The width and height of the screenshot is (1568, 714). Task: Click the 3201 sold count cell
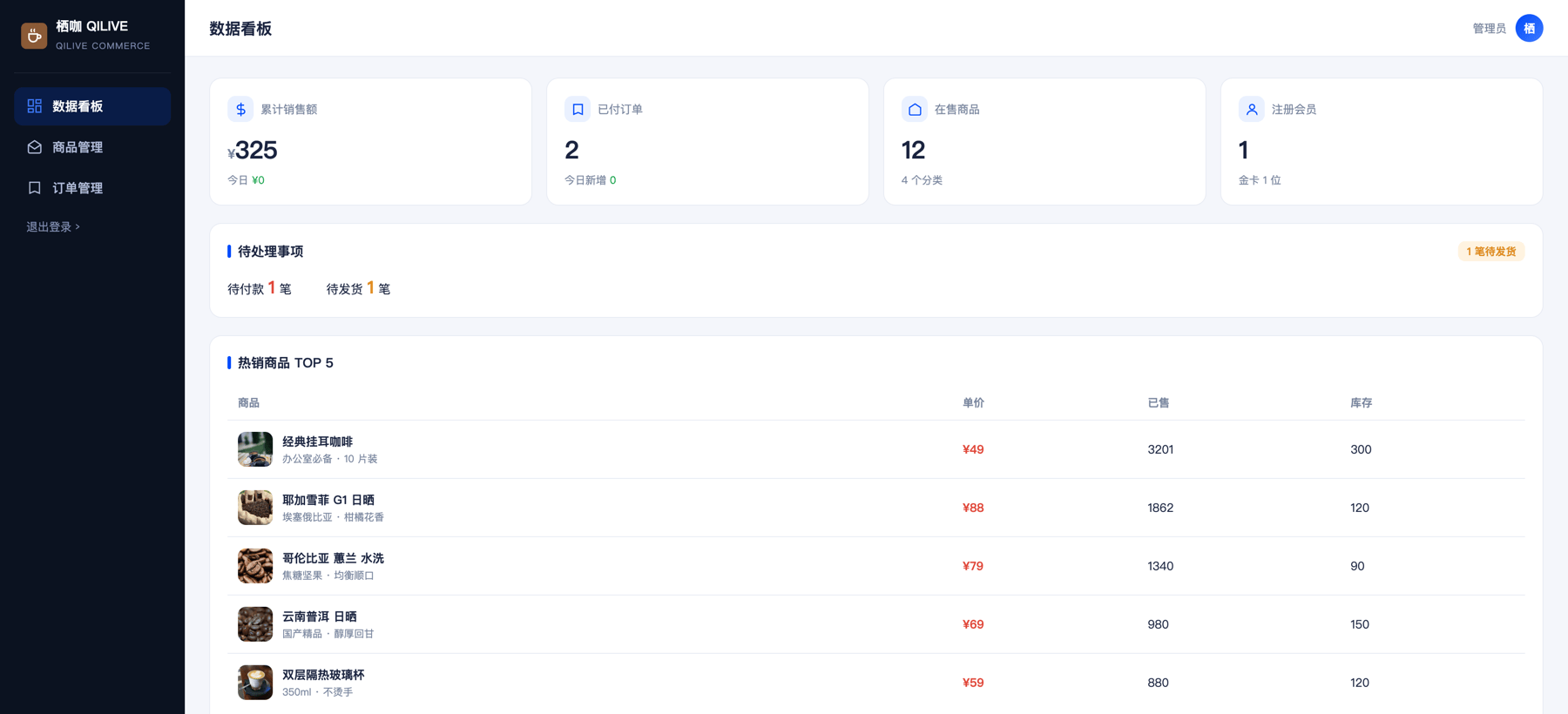1160,449
